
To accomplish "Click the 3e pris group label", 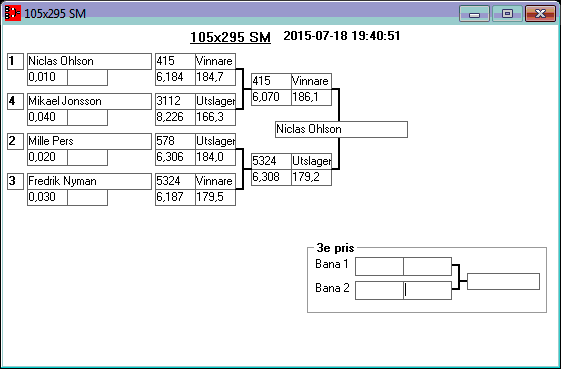I will tap(335, 248).
